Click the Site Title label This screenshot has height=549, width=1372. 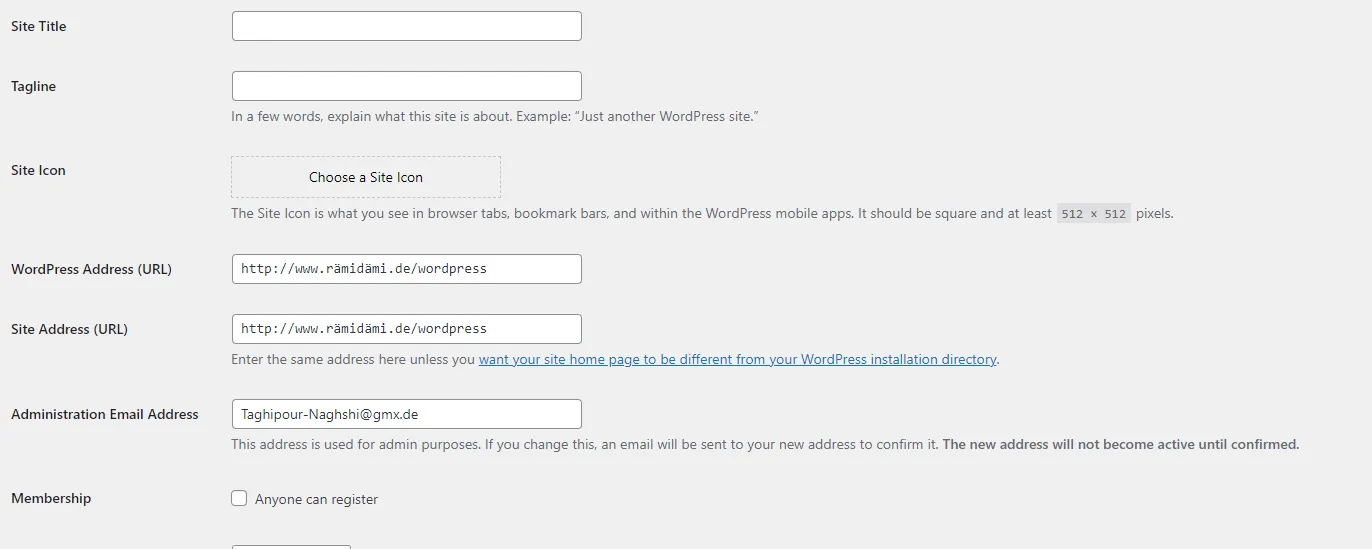click(39, 26)
